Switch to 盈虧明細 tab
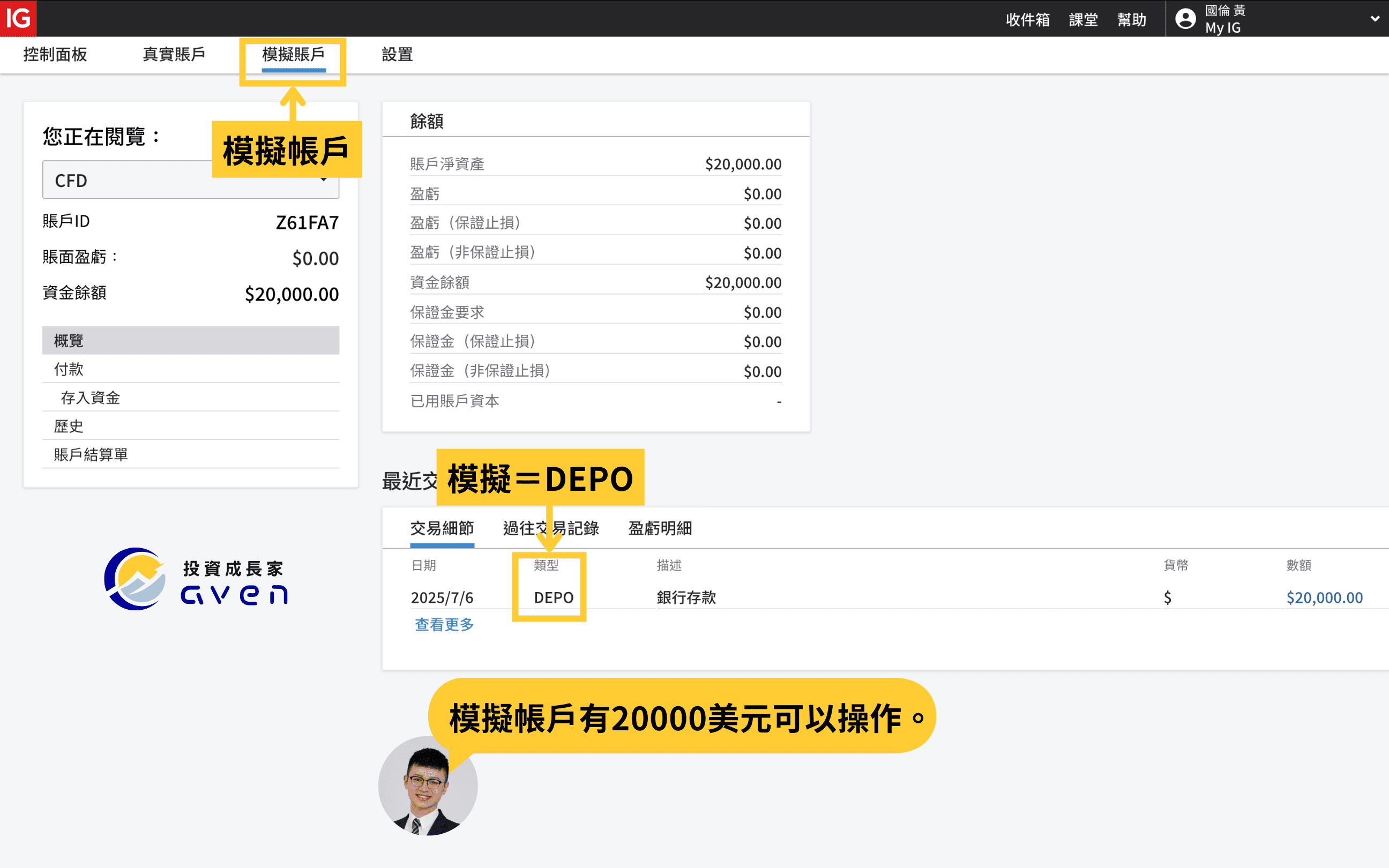Viewport: 1389px width, 868px height. click(x=660, y=528)
